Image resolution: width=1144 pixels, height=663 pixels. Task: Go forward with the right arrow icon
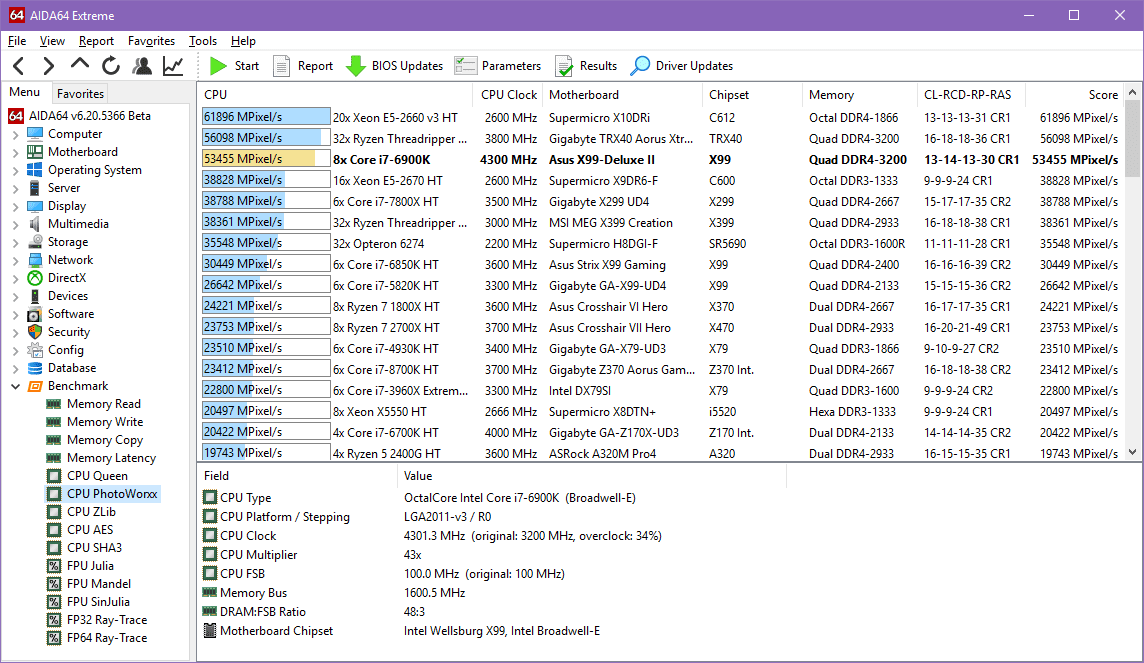pos(48,66)
